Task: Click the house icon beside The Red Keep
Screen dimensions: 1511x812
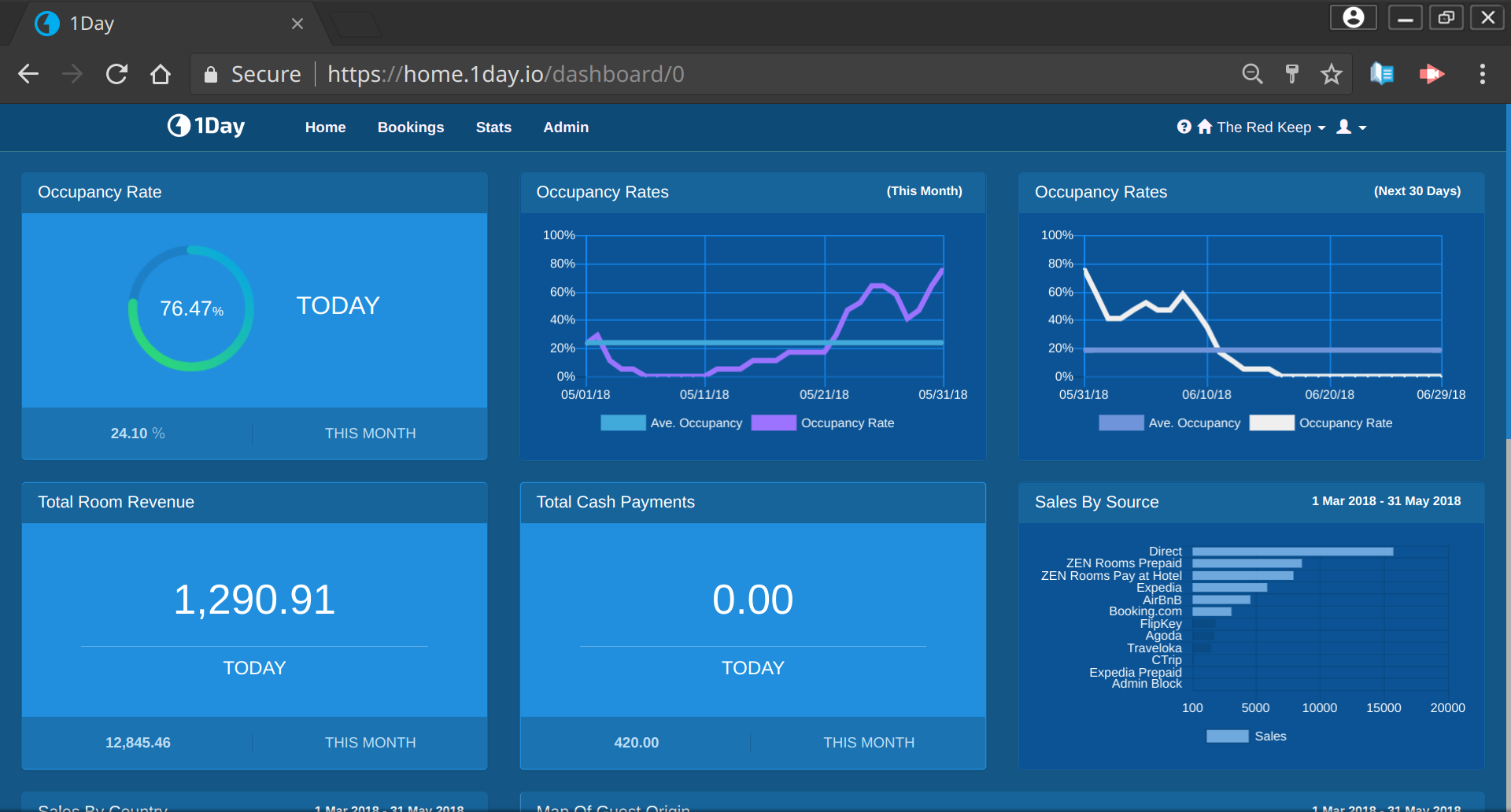Action: [x=1205, y=127]
